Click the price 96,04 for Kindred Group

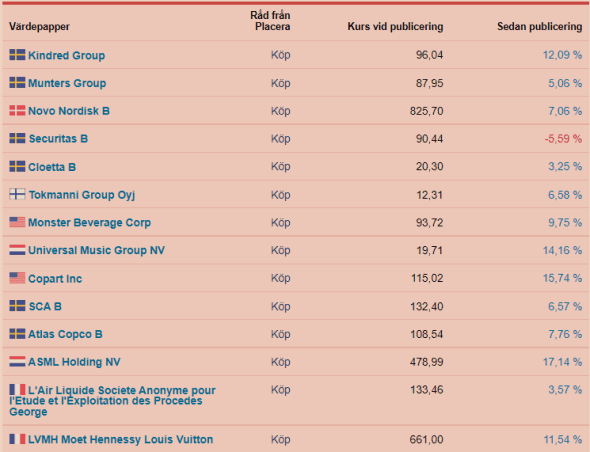tap(429, 55)
